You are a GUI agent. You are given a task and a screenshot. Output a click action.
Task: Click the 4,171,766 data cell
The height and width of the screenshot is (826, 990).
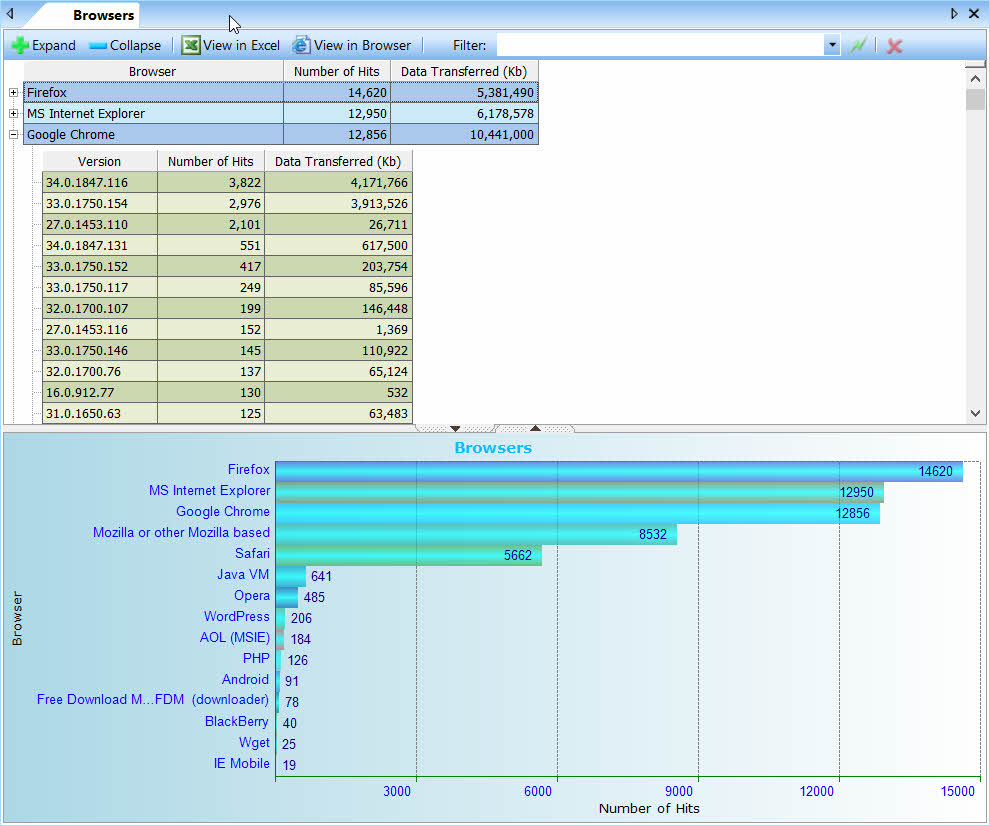pos(338,183)
